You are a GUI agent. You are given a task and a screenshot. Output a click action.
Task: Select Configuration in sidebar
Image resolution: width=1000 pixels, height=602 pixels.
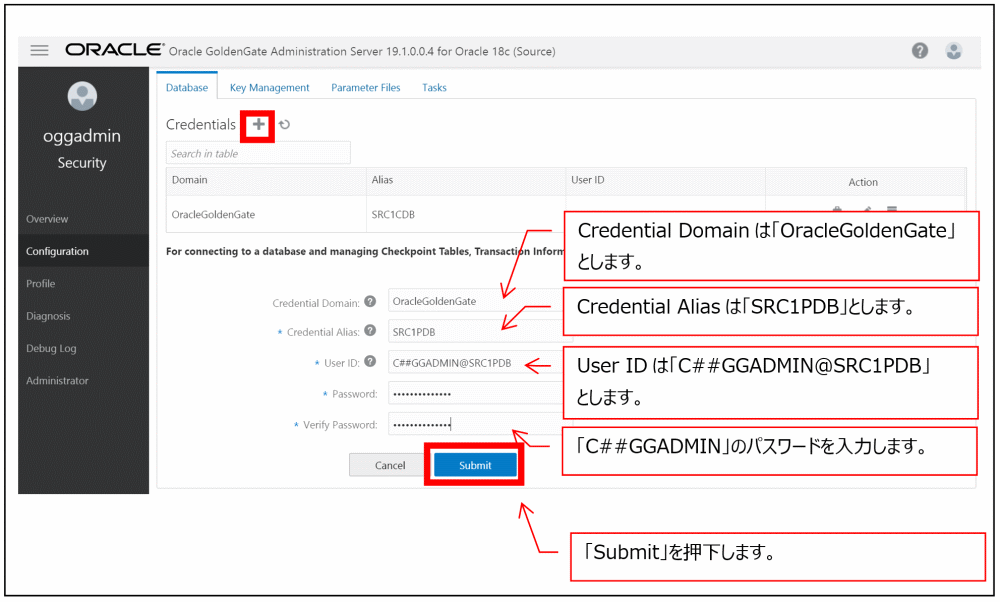click(x=84, y=251)
